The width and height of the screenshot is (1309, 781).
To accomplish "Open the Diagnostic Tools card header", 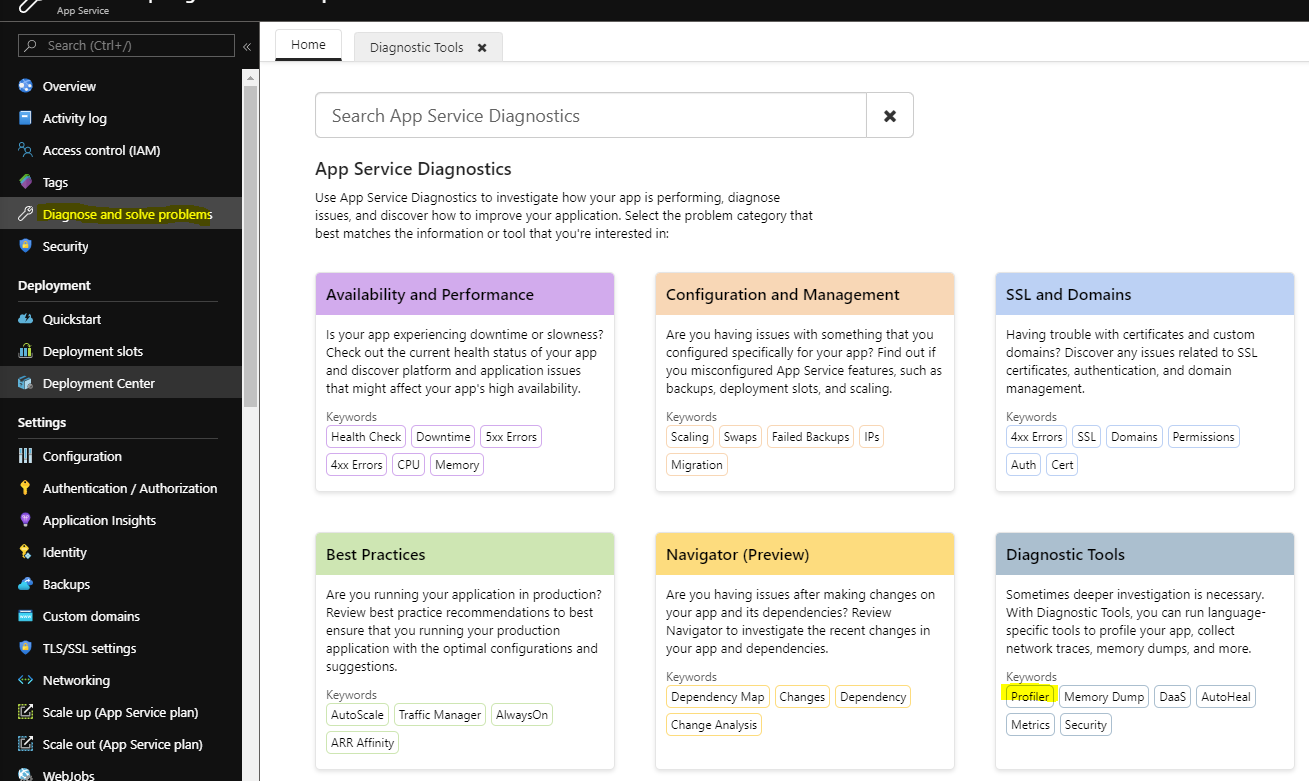I will tap(1145, 554).
